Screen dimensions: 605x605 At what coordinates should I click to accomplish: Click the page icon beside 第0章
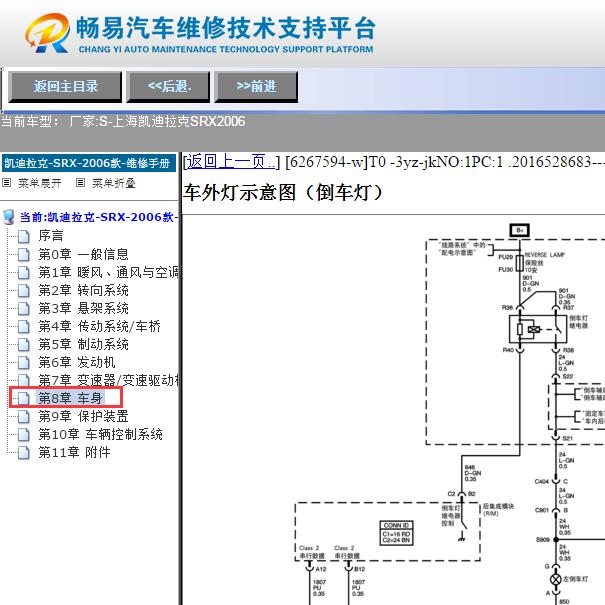click(x=24, y=255)
